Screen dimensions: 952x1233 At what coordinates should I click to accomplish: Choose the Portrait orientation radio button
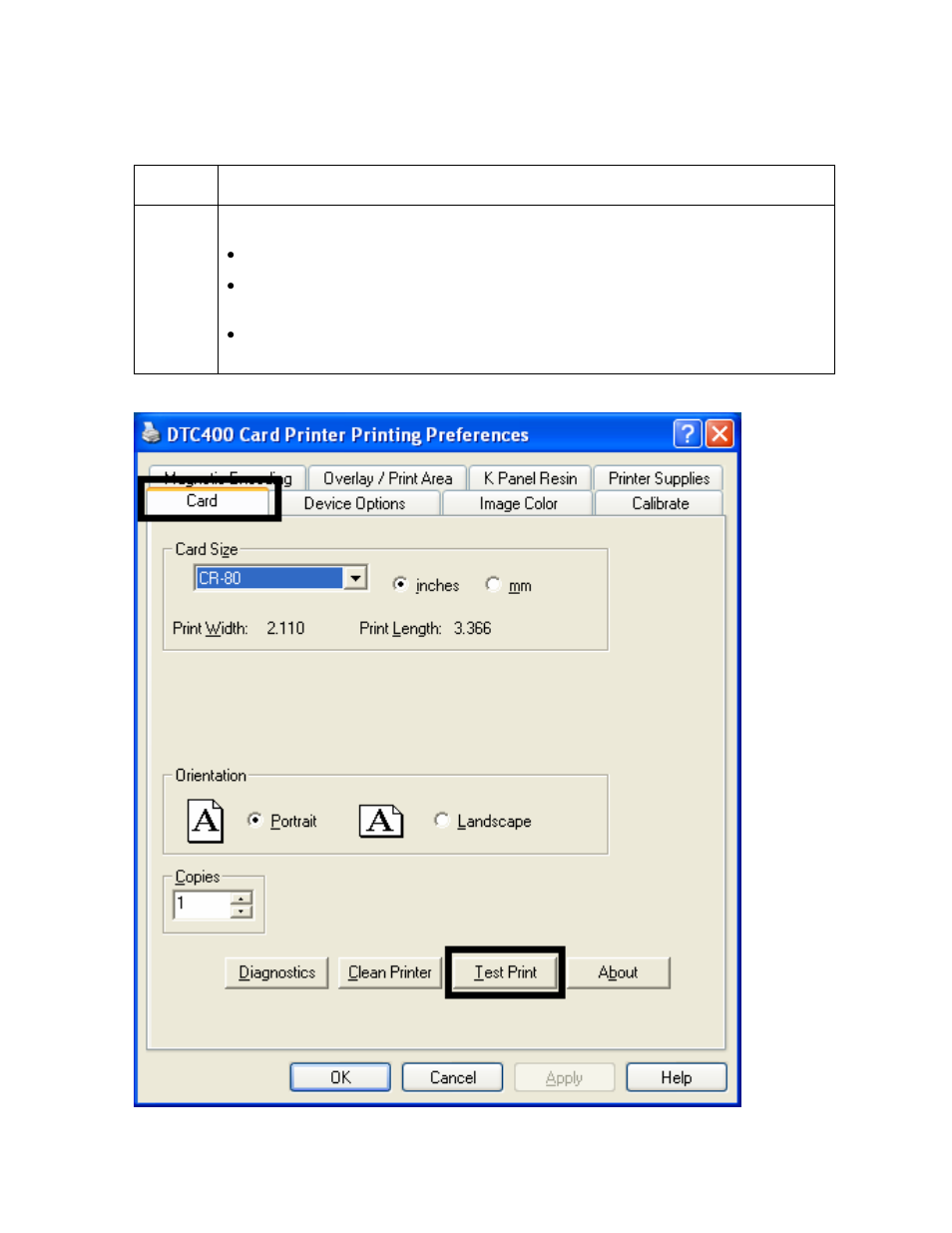click(255, 820)
